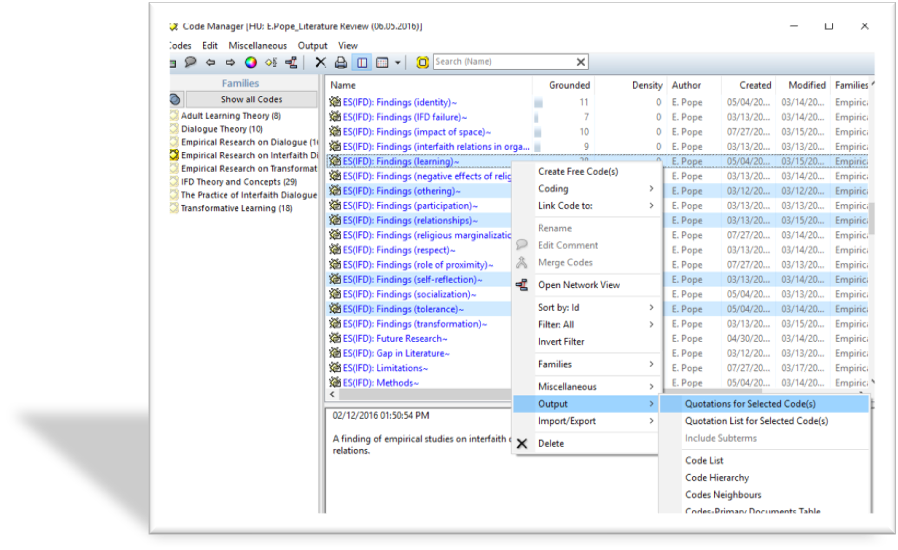
Task: Click the speech bubble comment toolbar icon
Action: [x=190, y=62]
